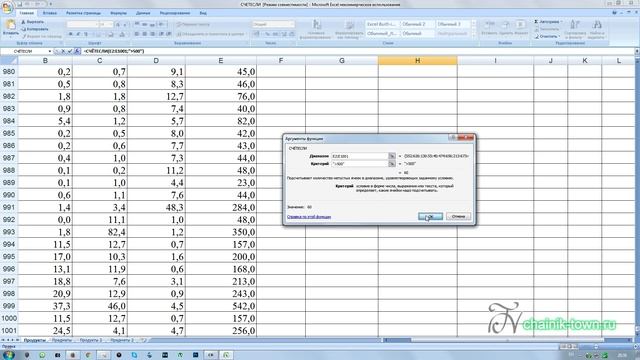
Task: Expand the formula bar arrow
Action: (x=637, y=51)
